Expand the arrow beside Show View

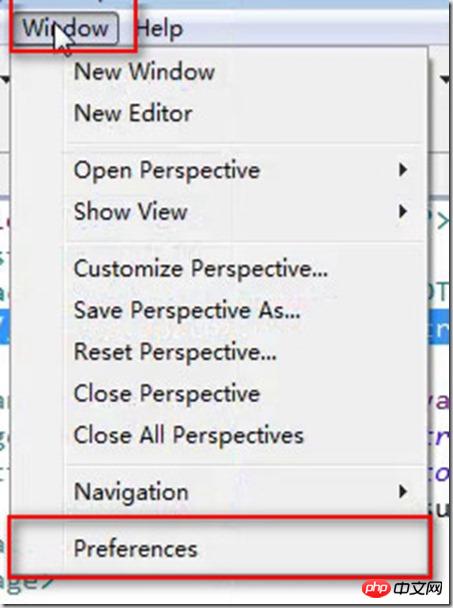[x=403, y=212]
